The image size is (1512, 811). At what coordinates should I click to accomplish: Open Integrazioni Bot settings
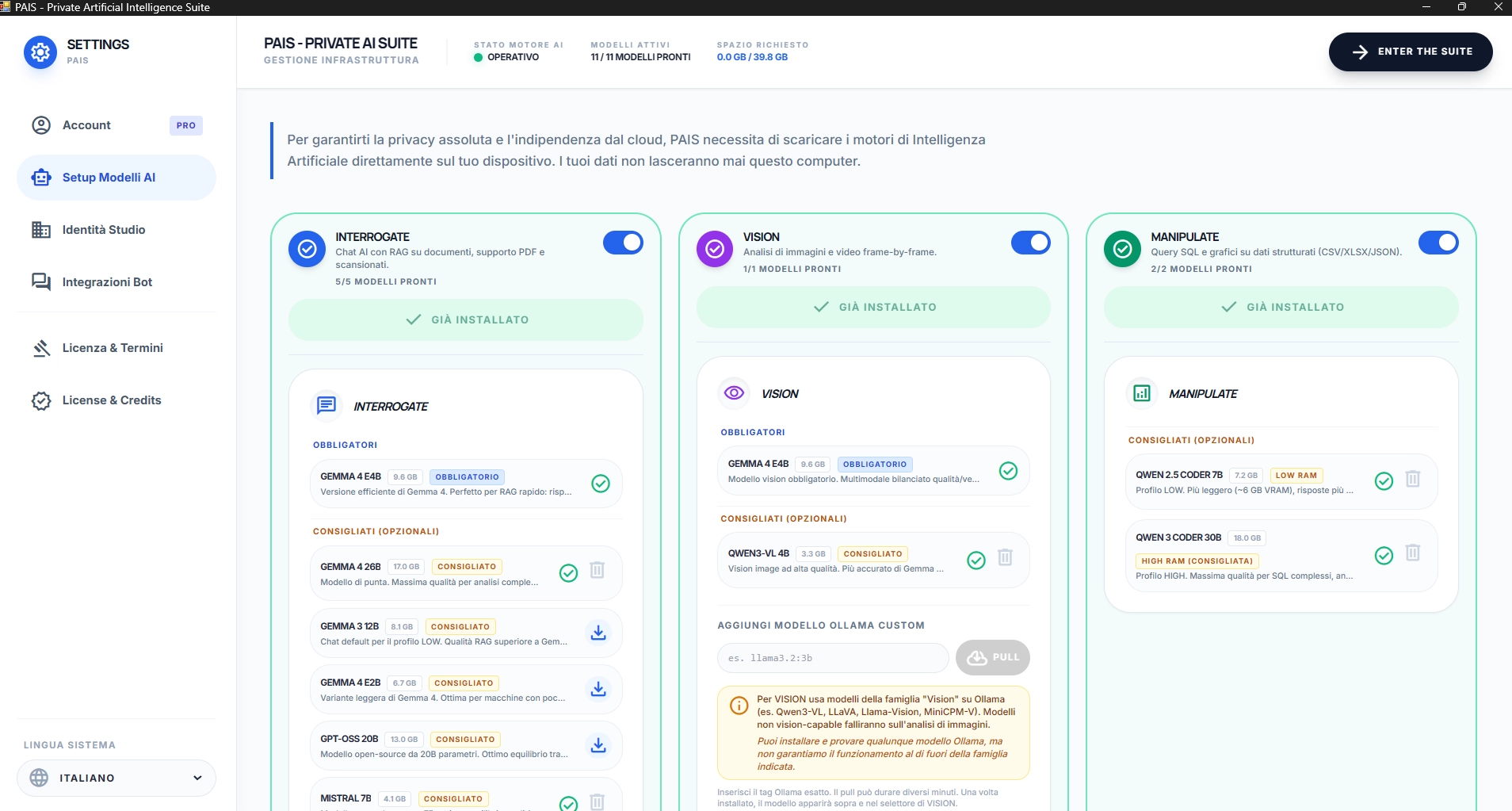[x=116, y=282]
